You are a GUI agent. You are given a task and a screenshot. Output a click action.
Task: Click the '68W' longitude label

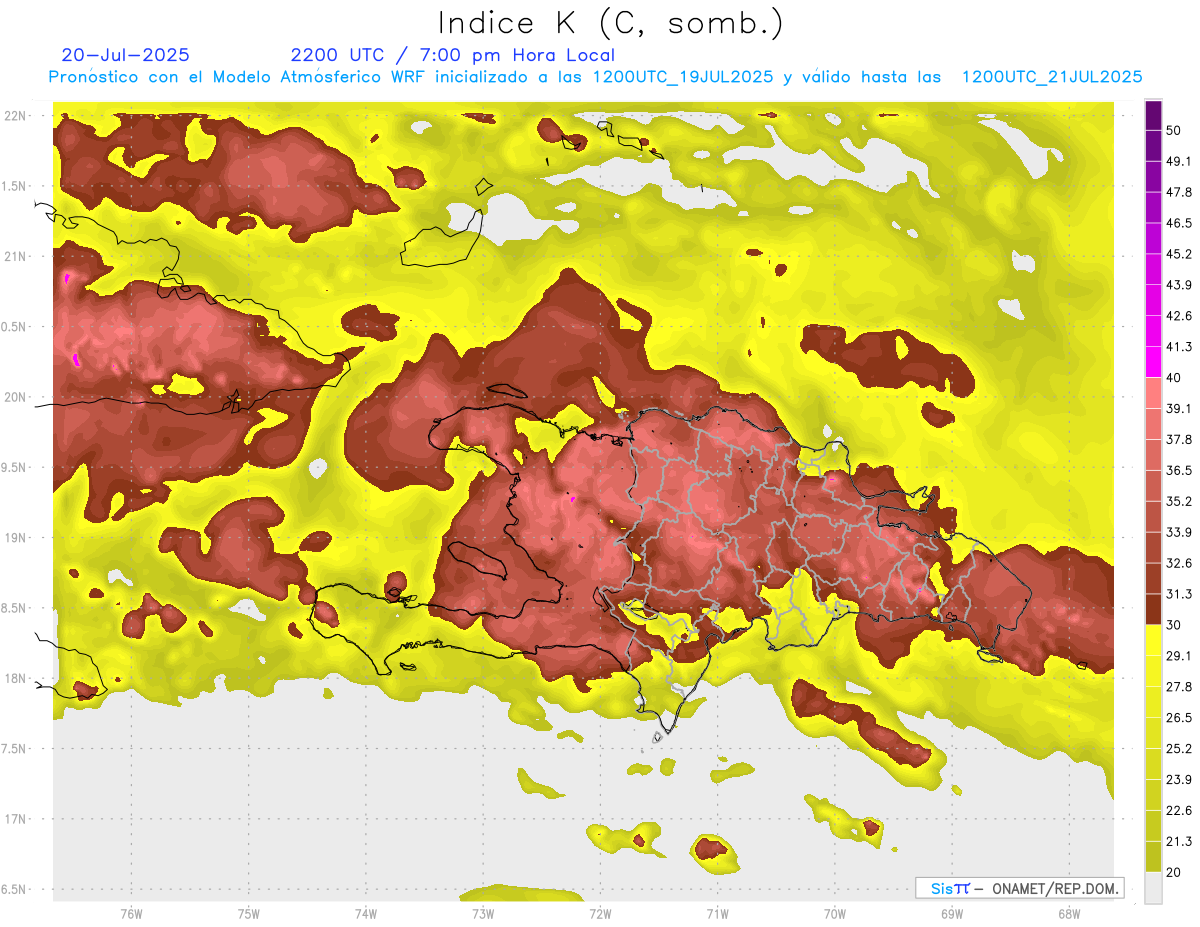click(x=1069, y=913)
